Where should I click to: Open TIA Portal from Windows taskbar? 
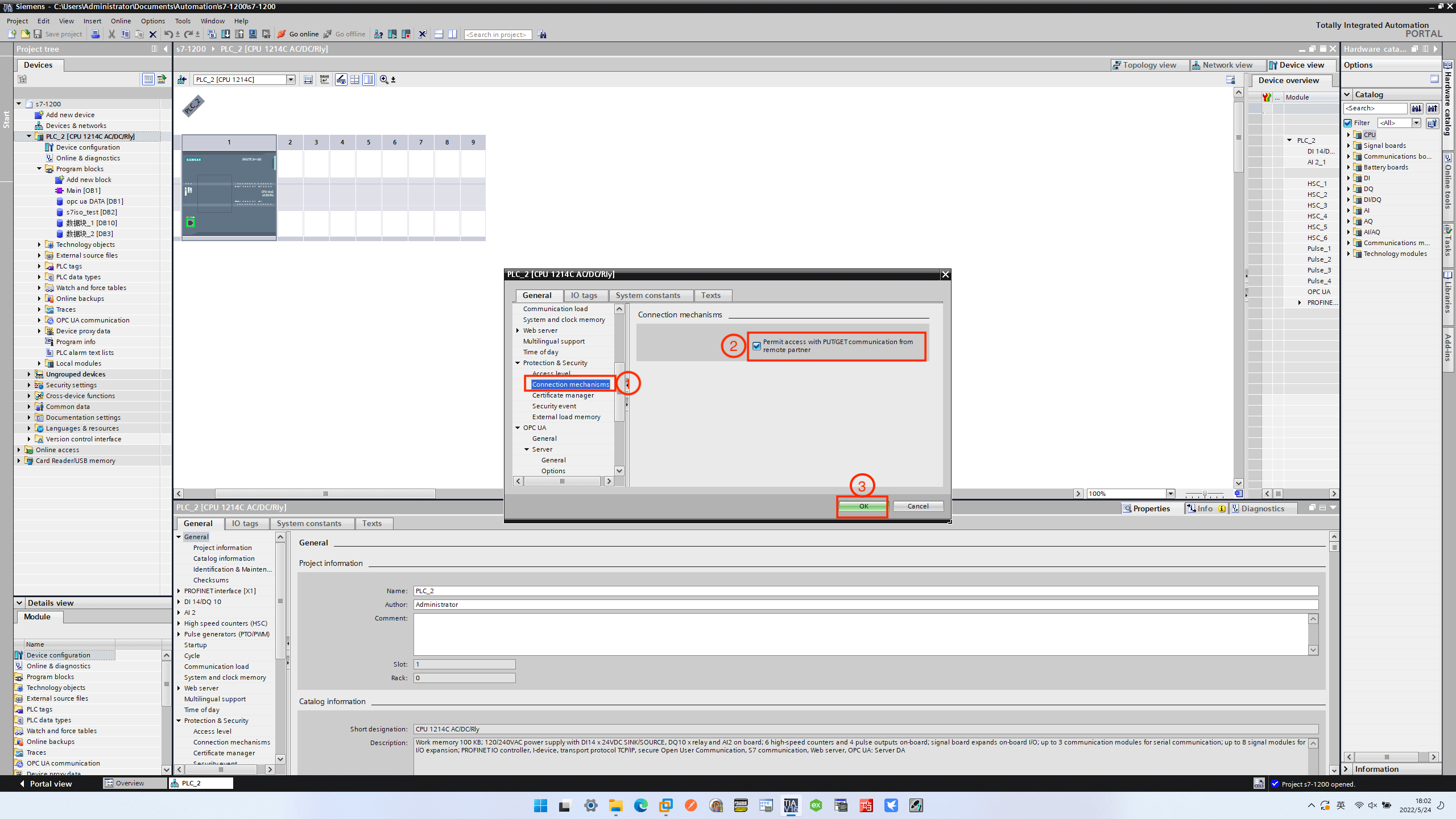[791, 805]
